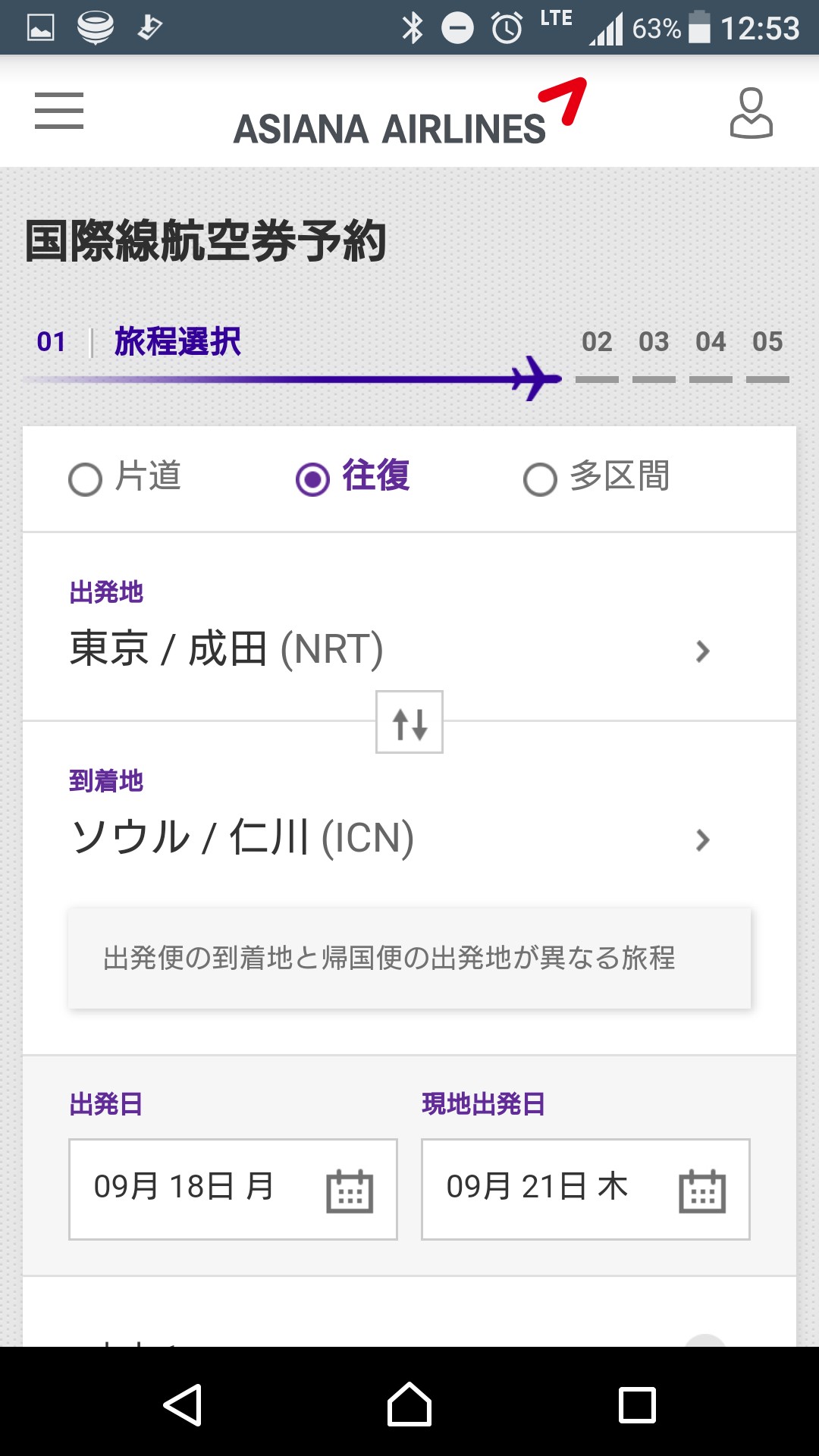Tap the user profile icon
This screenshot has width=819, height=1456.
751,113
